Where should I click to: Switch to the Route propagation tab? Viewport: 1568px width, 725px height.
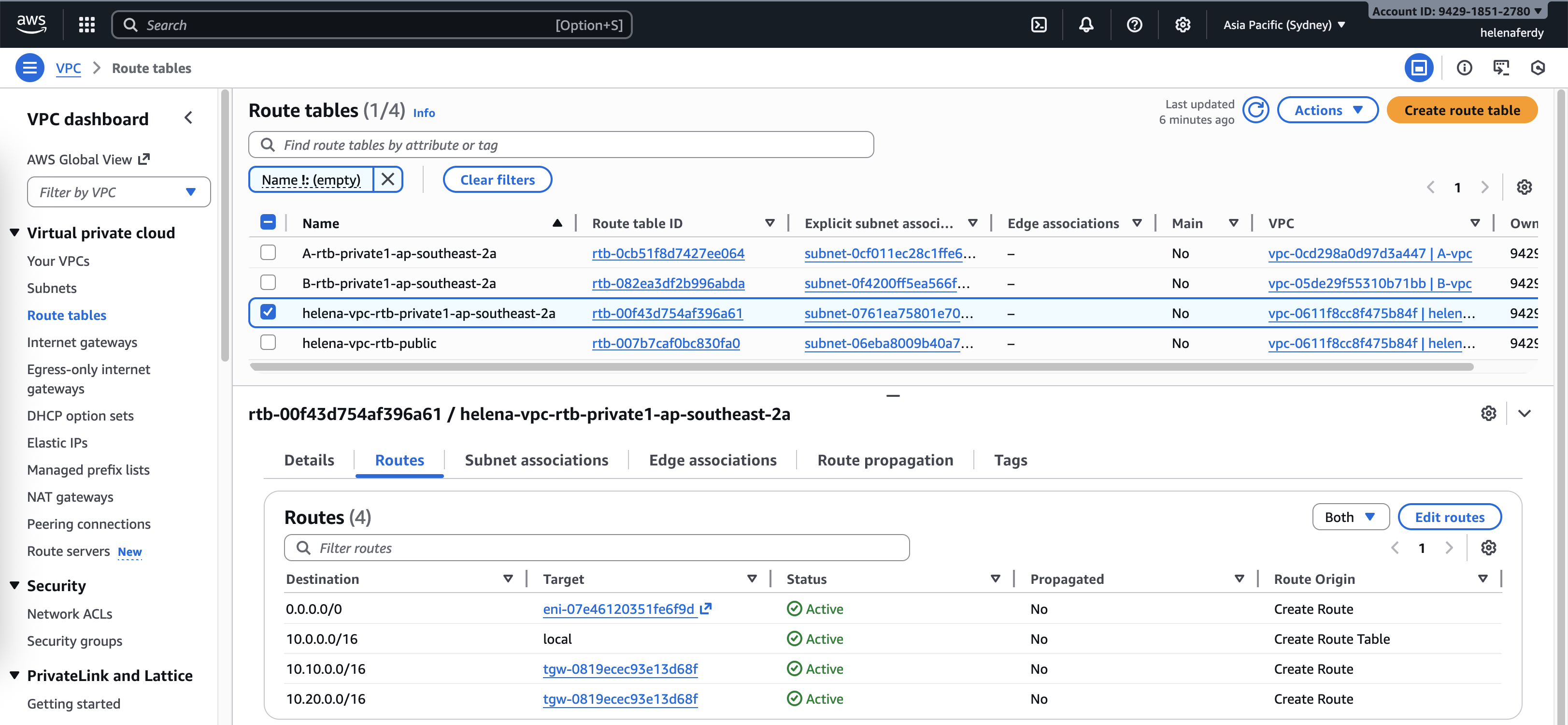coord(884,460)
